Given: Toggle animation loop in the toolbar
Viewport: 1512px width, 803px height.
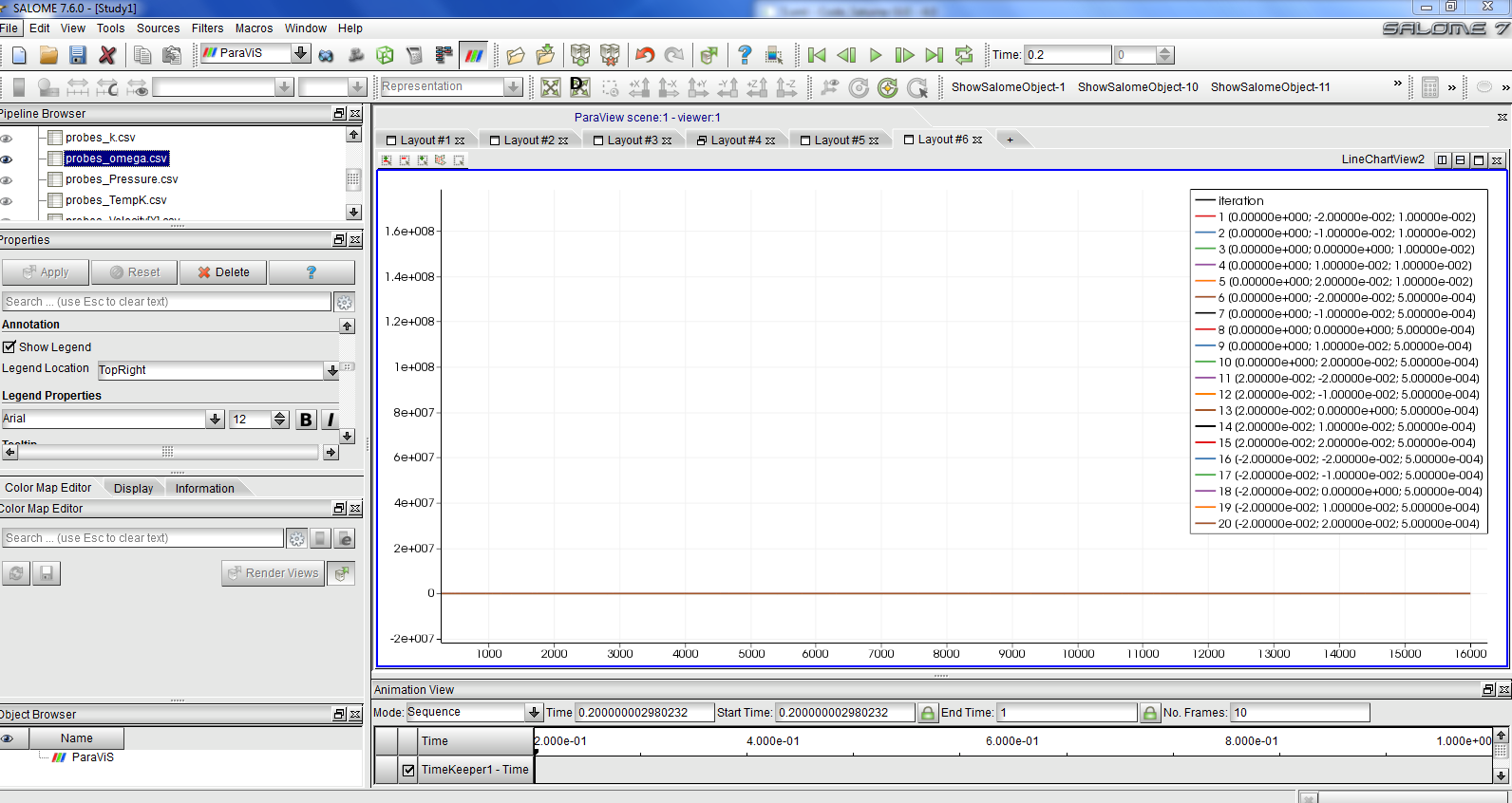Looking at the screenshot, I should coord(964,55).
